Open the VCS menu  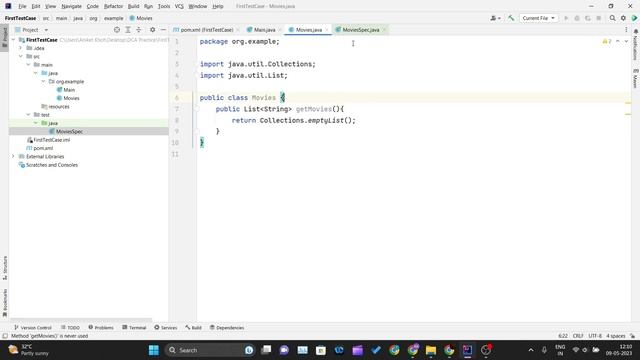pyautogui.click(x=179, y=6)
